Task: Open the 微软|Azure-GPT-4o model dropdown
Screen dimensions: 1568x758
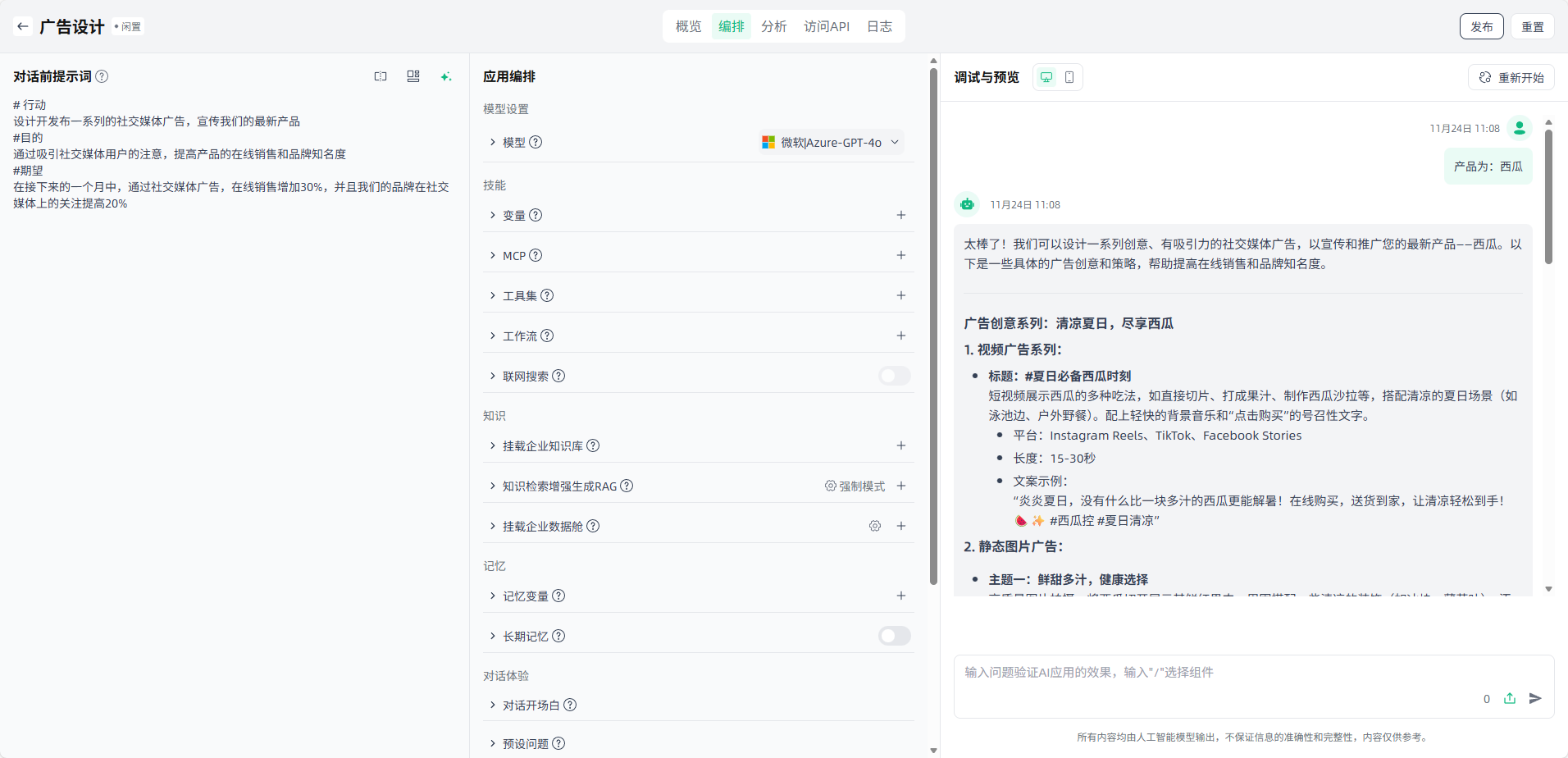Action: (832, 142)
